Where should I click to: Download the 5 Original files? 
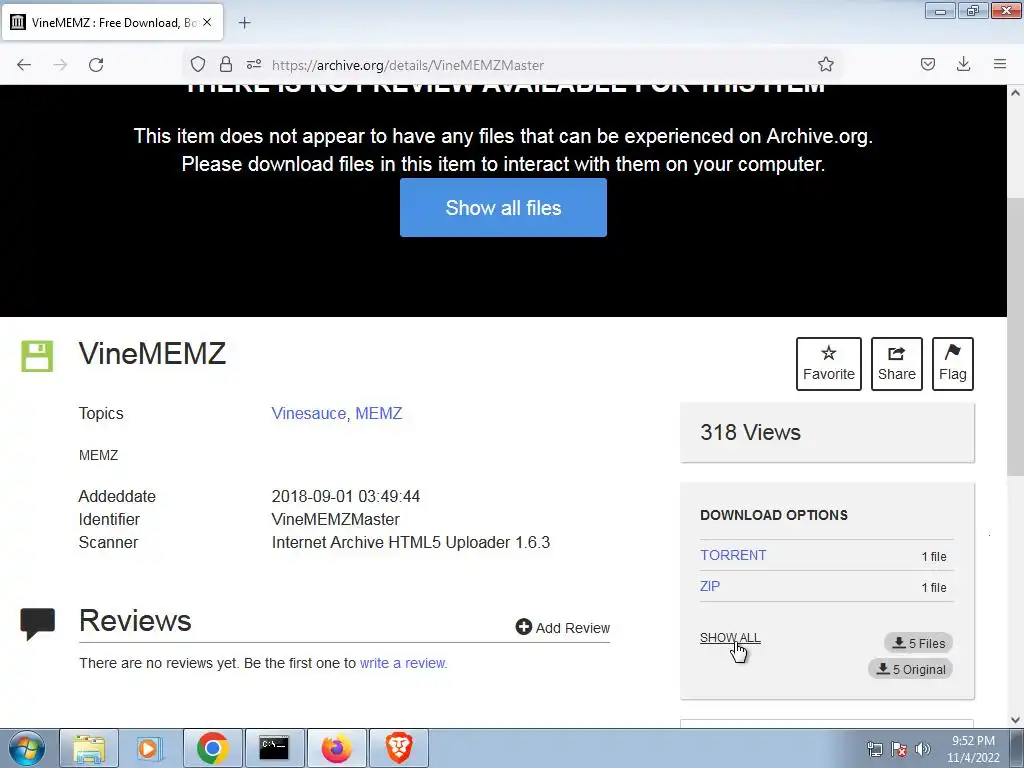point(910,669)
